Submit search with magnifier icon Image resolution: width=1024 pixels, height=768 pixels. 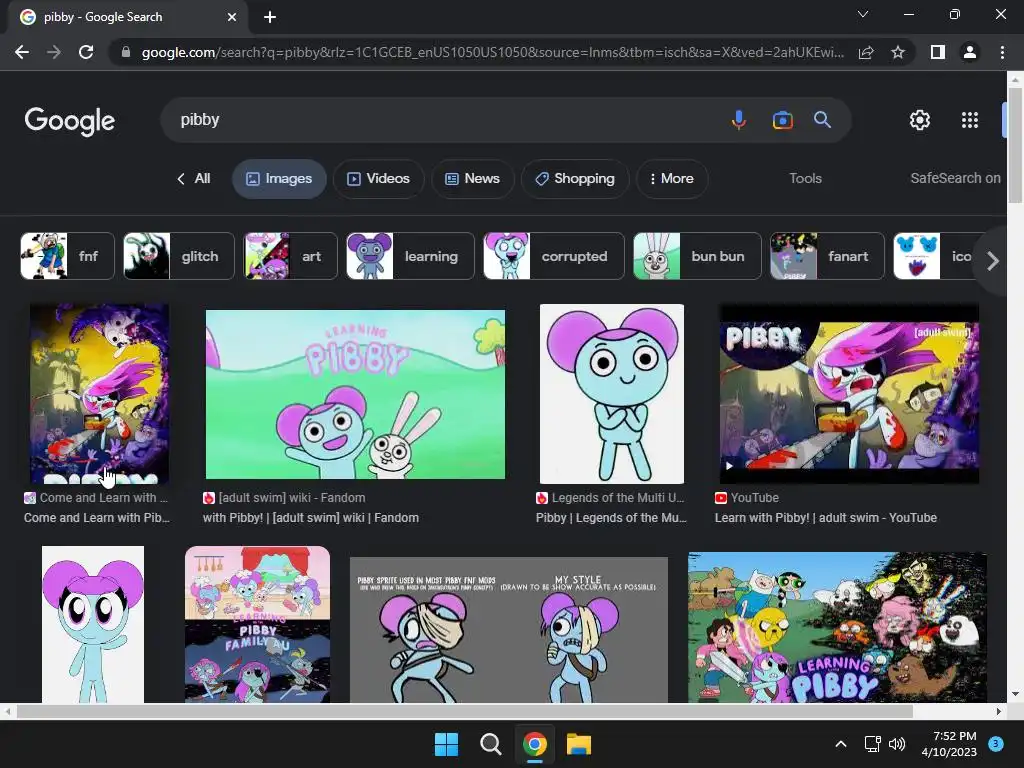pyautogui.click(x=822, y=120)
